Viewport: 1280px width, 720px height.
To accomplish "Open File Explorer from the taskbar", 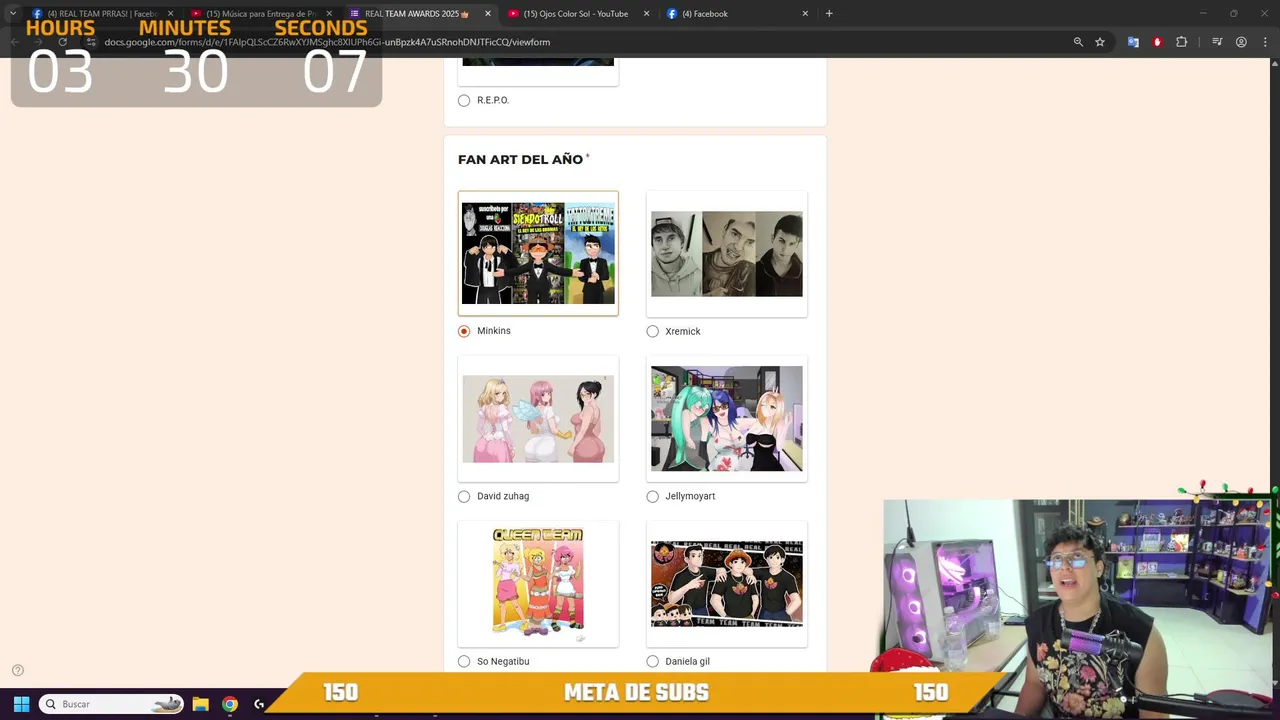I will 200,704.
